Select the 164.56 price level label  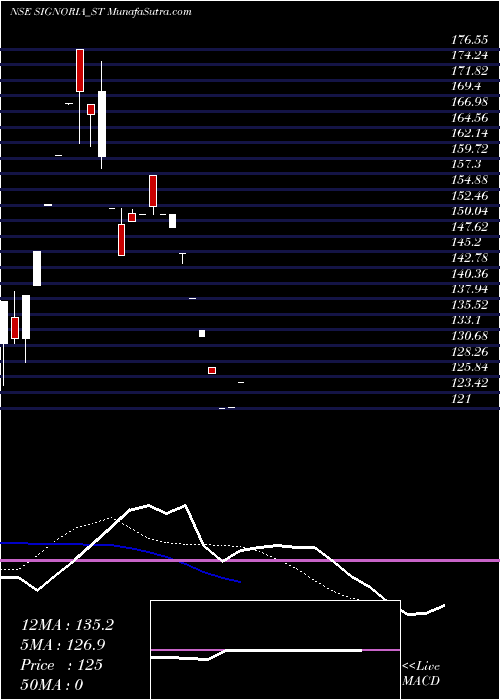[469, 117]
